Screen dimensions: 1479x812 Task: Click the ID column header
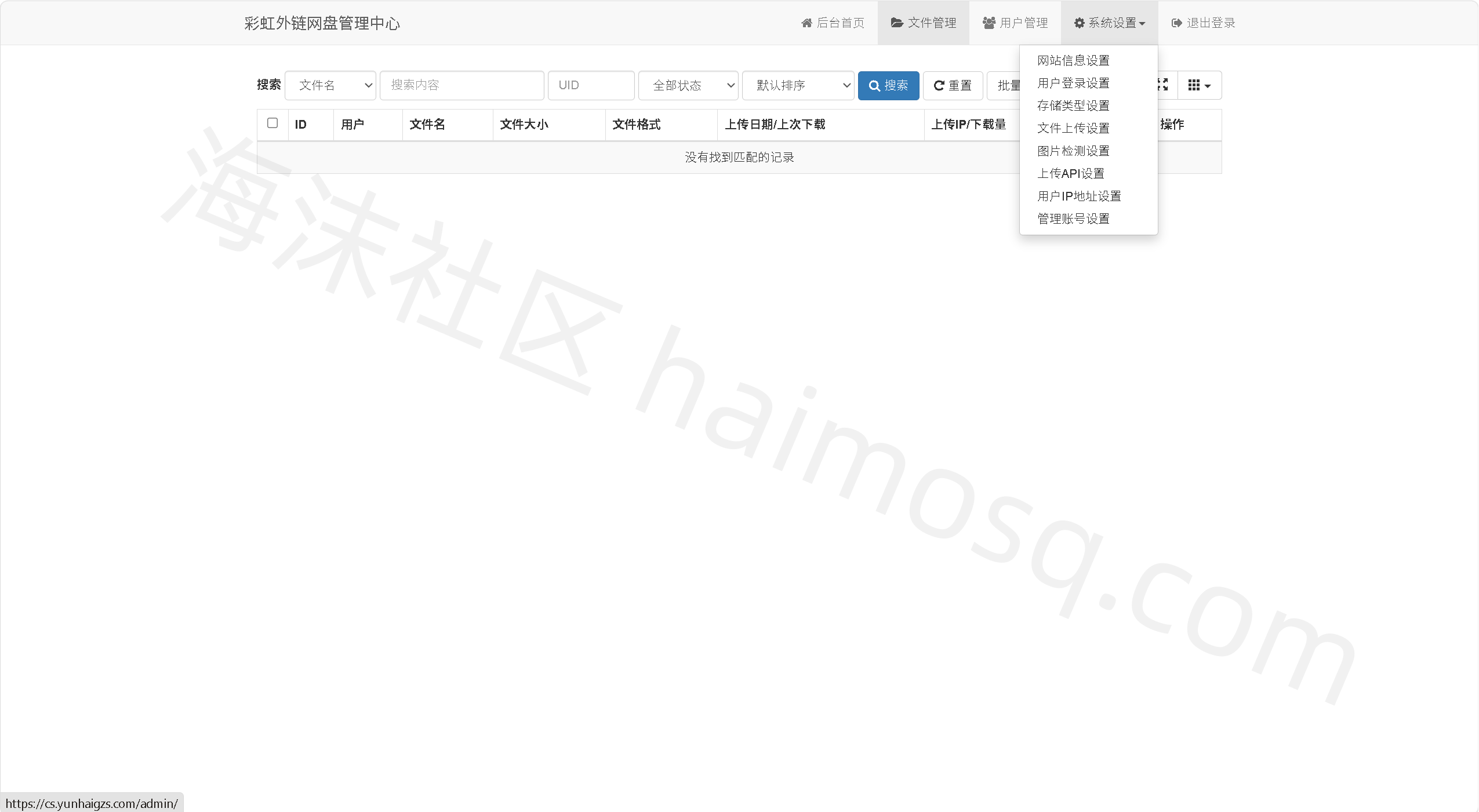[311, 125]
